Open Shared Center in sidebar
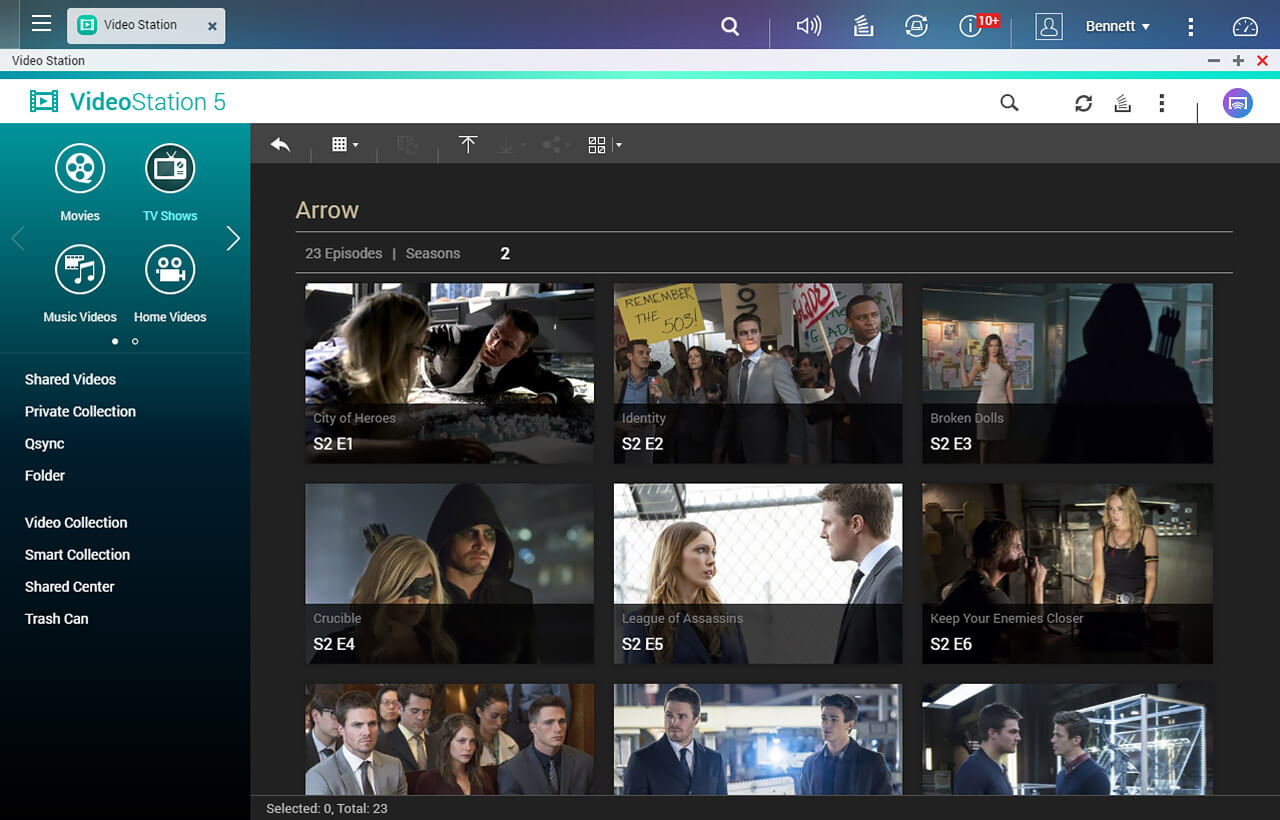 69,586
